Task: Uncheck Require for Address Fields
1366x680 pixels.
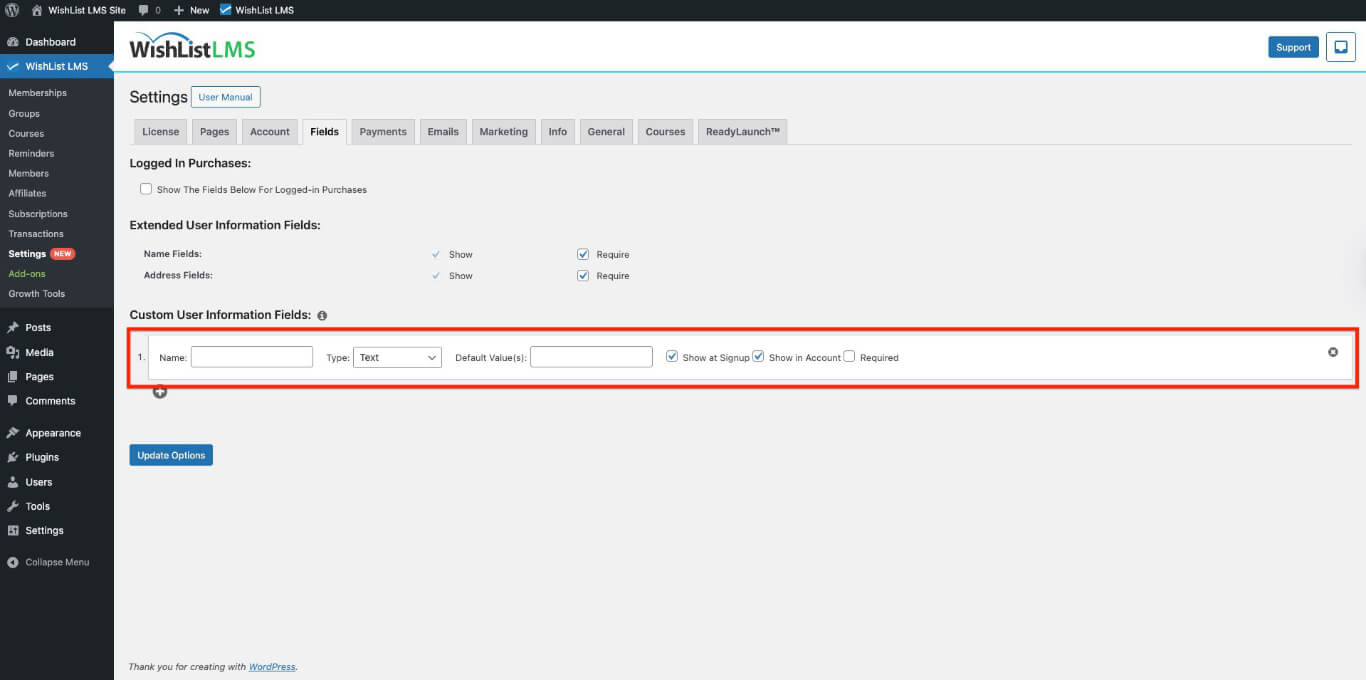Action: click(x=583, y=275)
